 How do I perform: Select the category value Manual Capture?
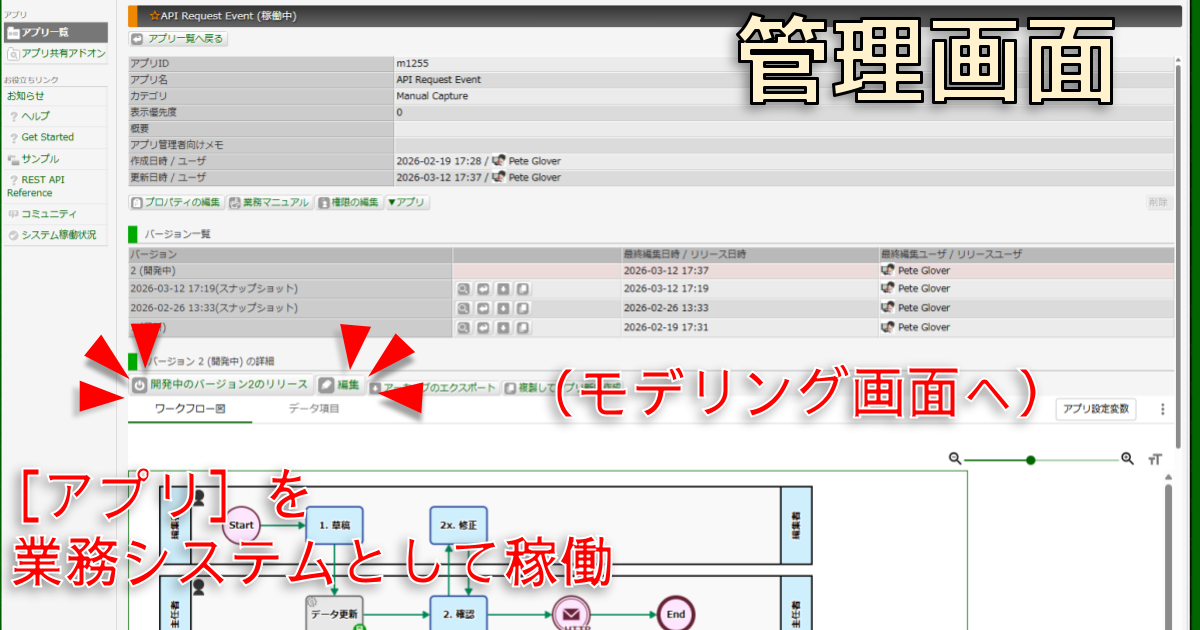(432, 96)
